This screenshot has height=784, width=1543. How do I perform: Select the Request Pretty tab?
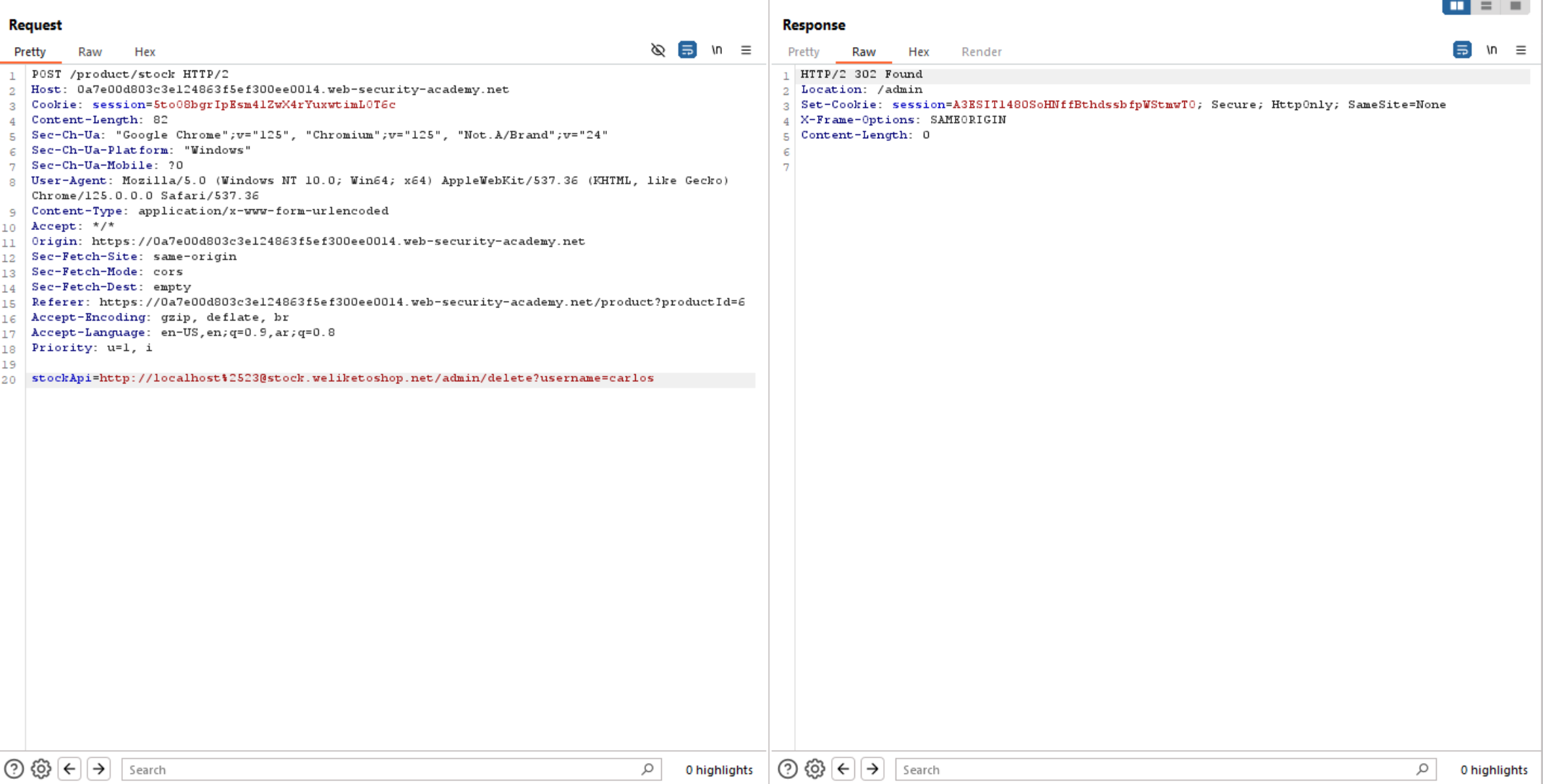tap(30, 52)
